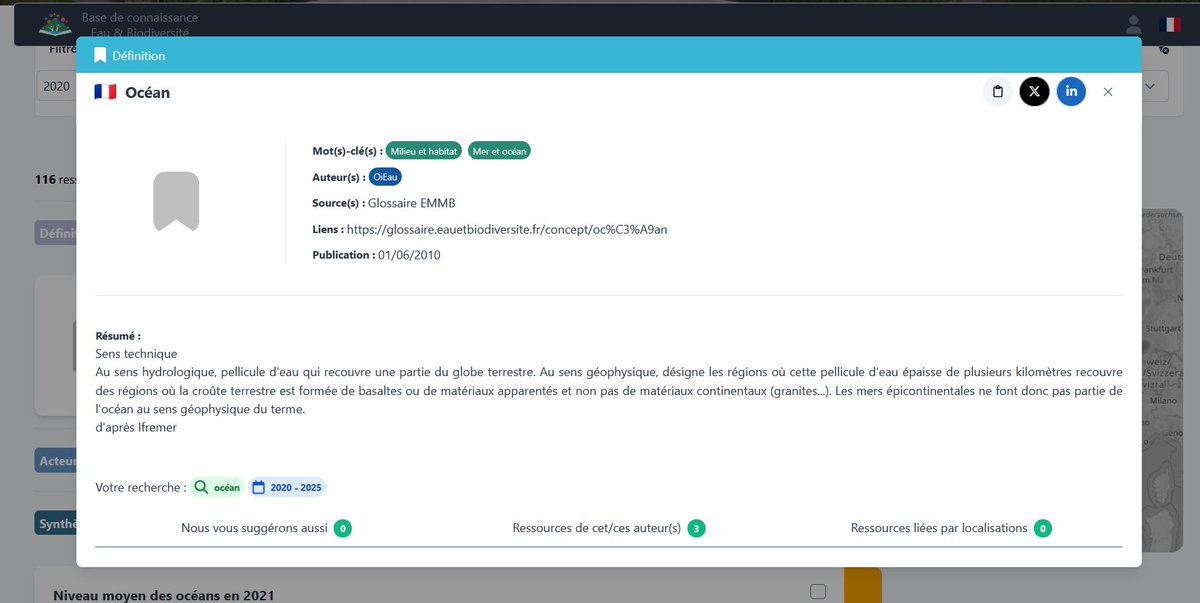Click the French flag in top-right corner

click(1169, 22)
